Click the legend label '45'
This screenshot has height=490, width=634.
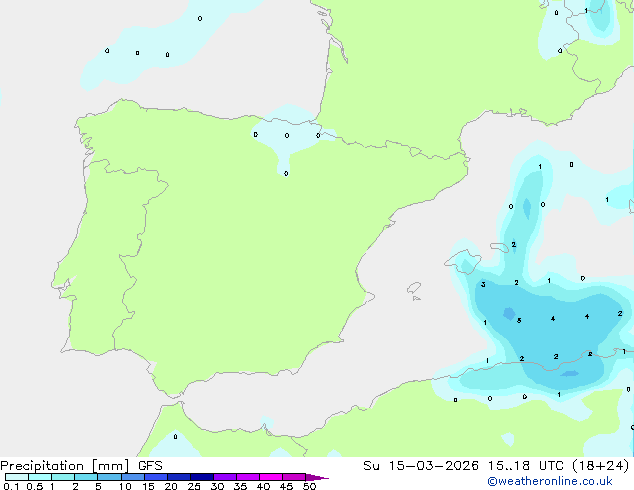point(286,486)
